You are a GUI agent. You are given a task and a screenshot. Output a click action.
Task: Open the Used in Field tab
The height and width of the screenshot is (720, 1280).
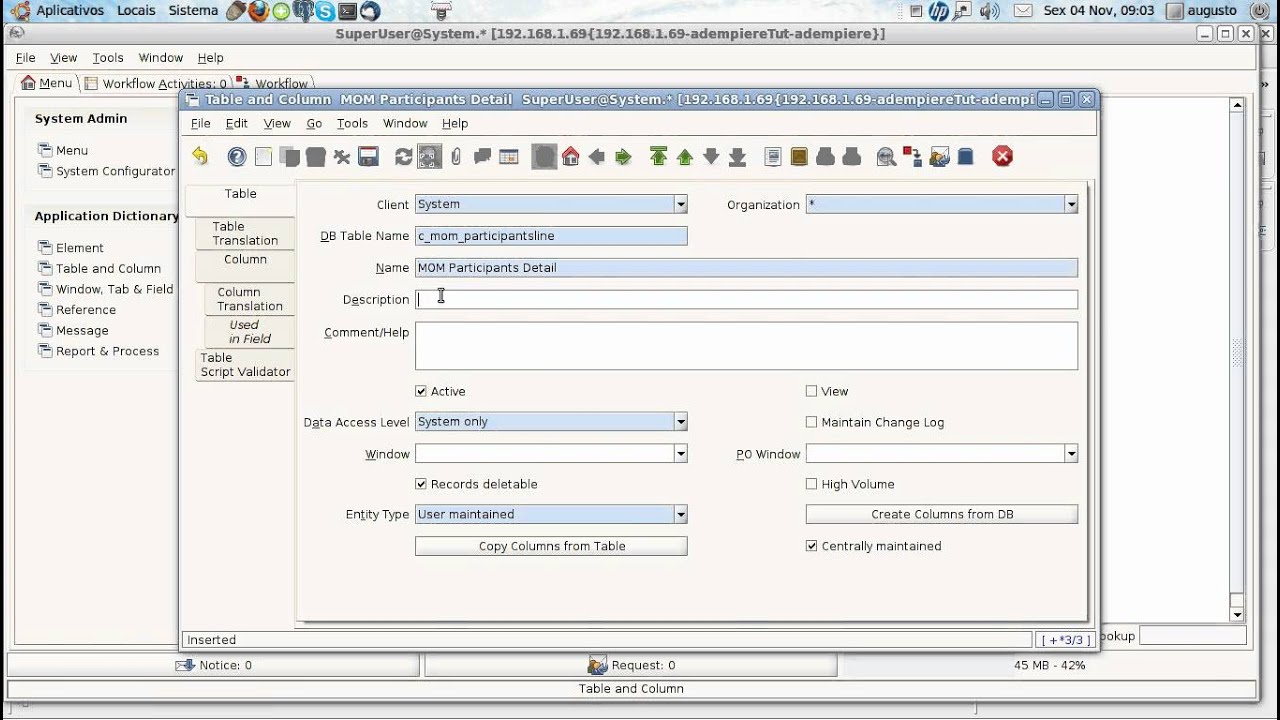[250, 332]
